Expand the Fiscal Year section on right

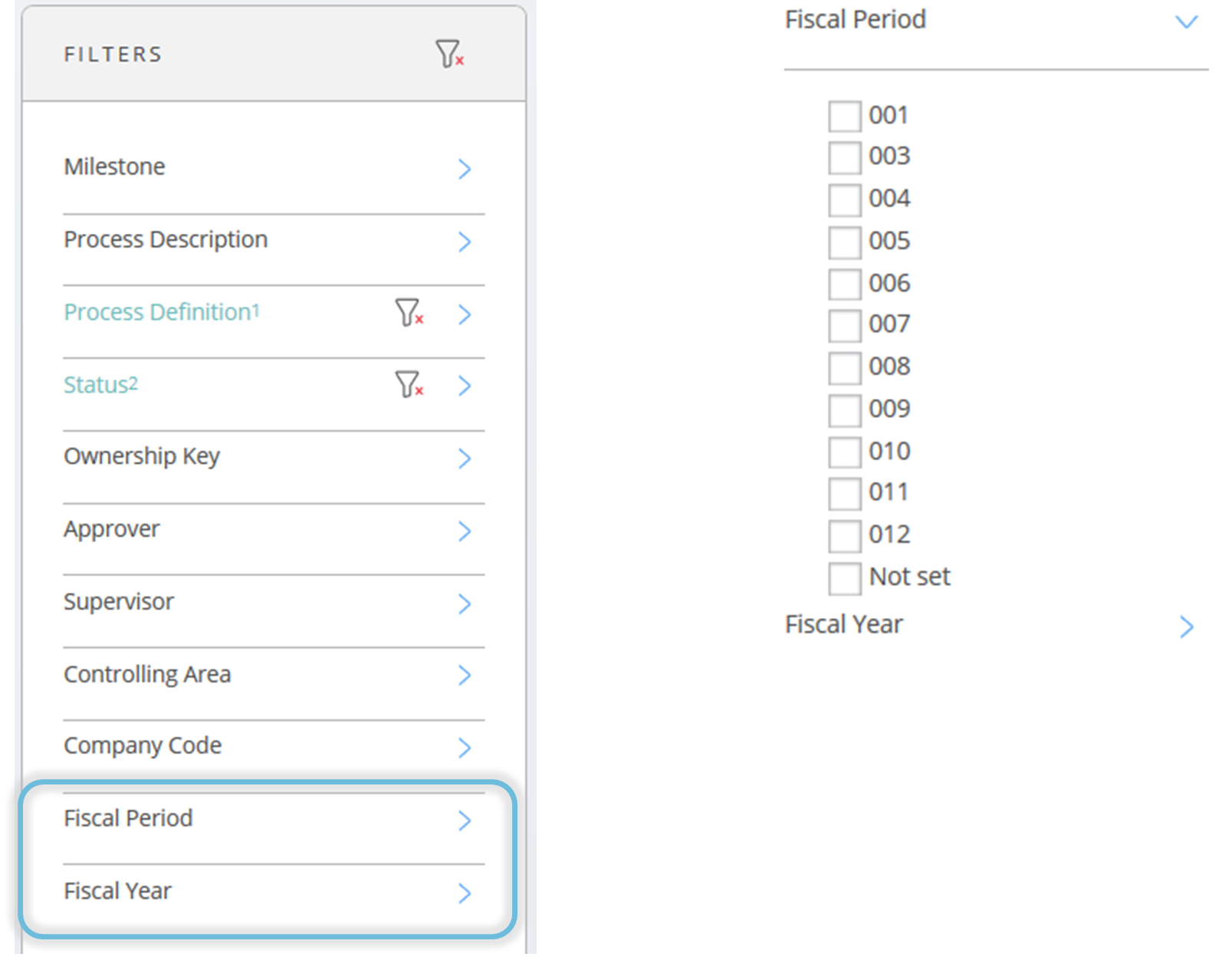pos(1187,627)
